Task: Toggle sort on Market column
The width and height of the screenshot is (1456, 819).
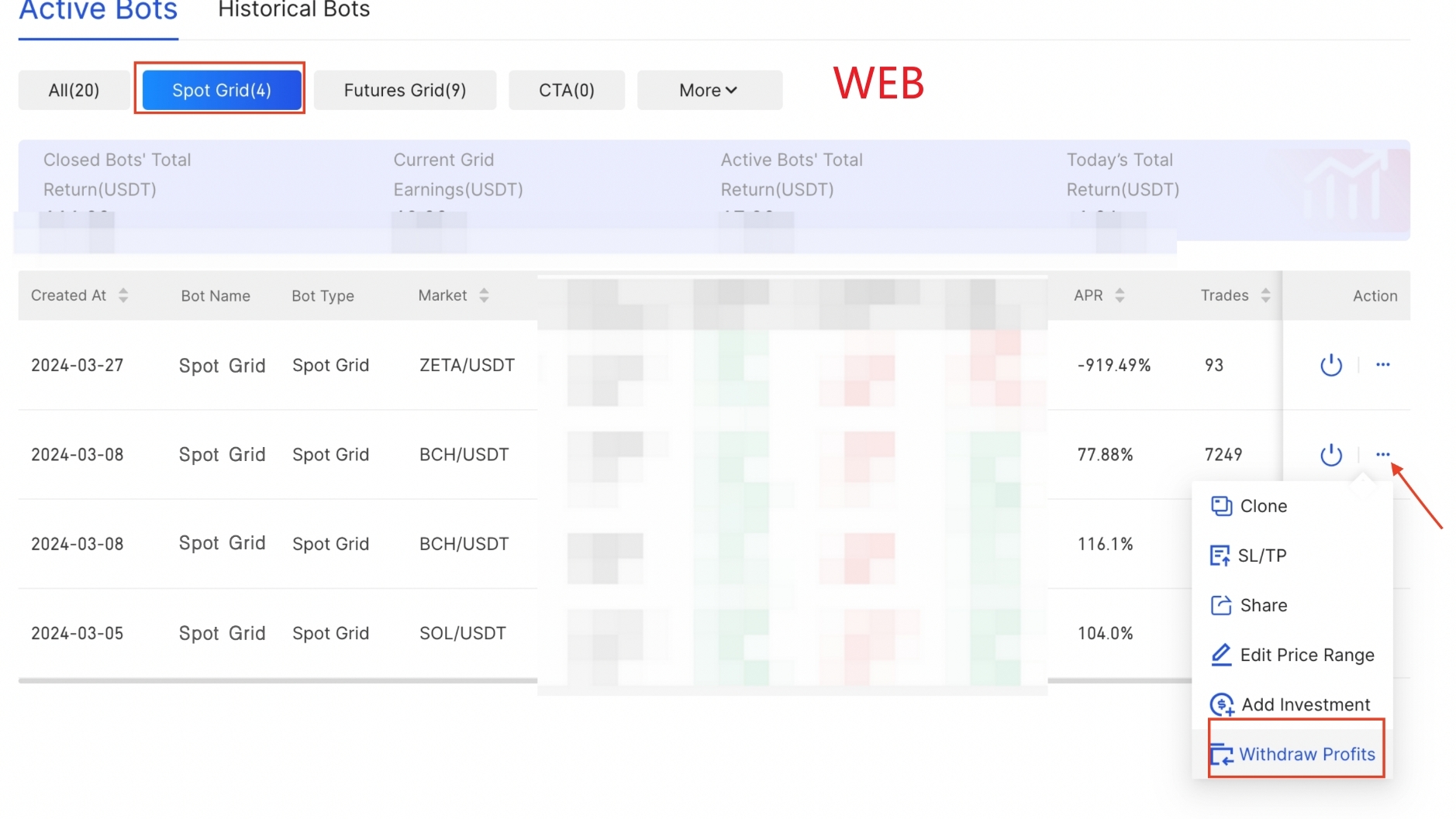Action: tap(484, 295)
